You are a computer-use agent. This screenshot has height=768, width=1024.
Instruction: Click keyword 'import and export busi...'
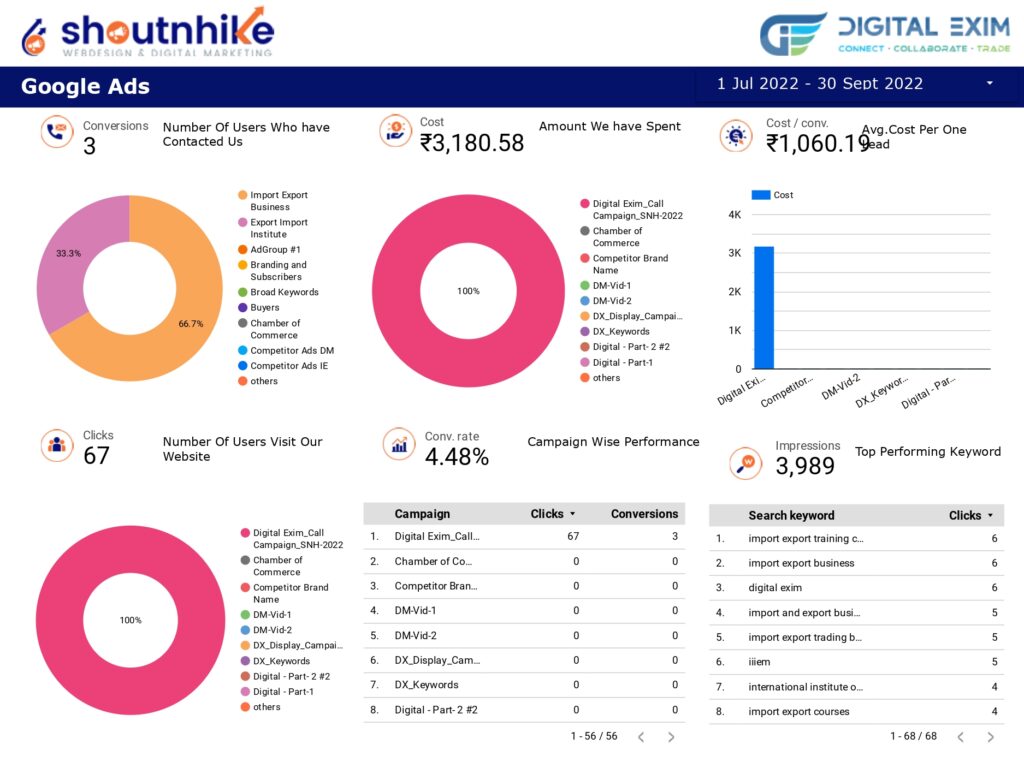point(804,613)
